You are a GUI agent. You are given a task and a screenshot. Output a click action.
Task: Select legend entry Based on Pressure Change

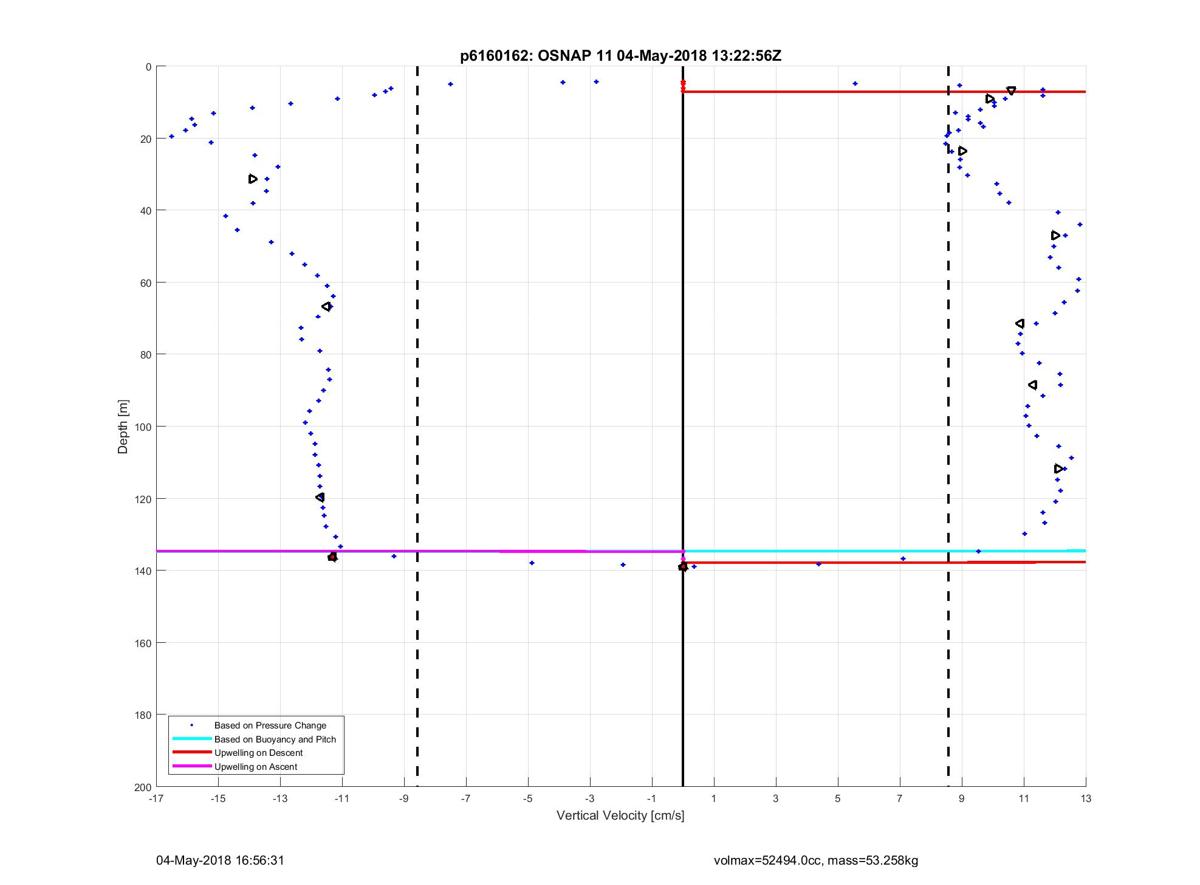click(270, 725)
